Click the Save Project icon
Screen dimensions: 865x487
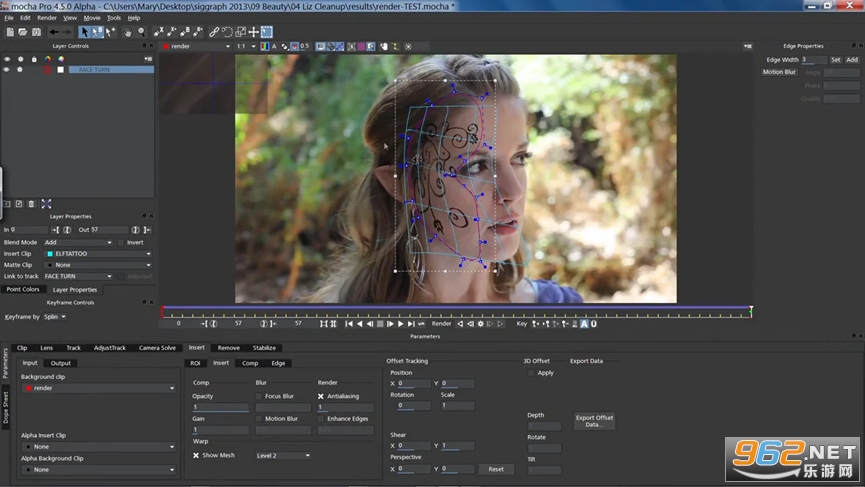coord(36,32)
